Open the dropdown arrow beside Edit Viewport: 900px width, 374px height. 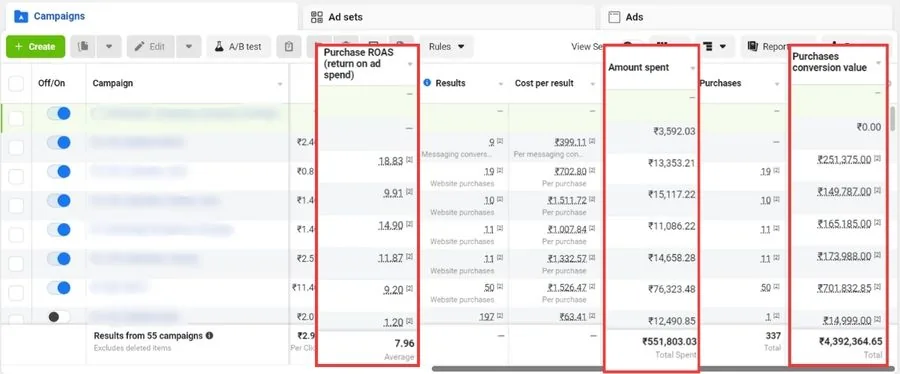pyautogui.click(x=189, y=47)
